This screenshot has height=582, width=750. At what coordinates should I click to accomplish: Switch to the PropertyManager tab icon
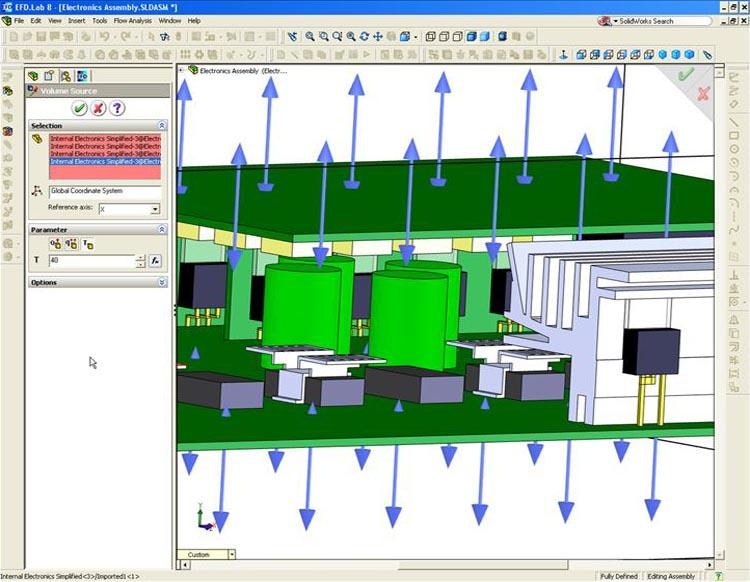(49, 76)
